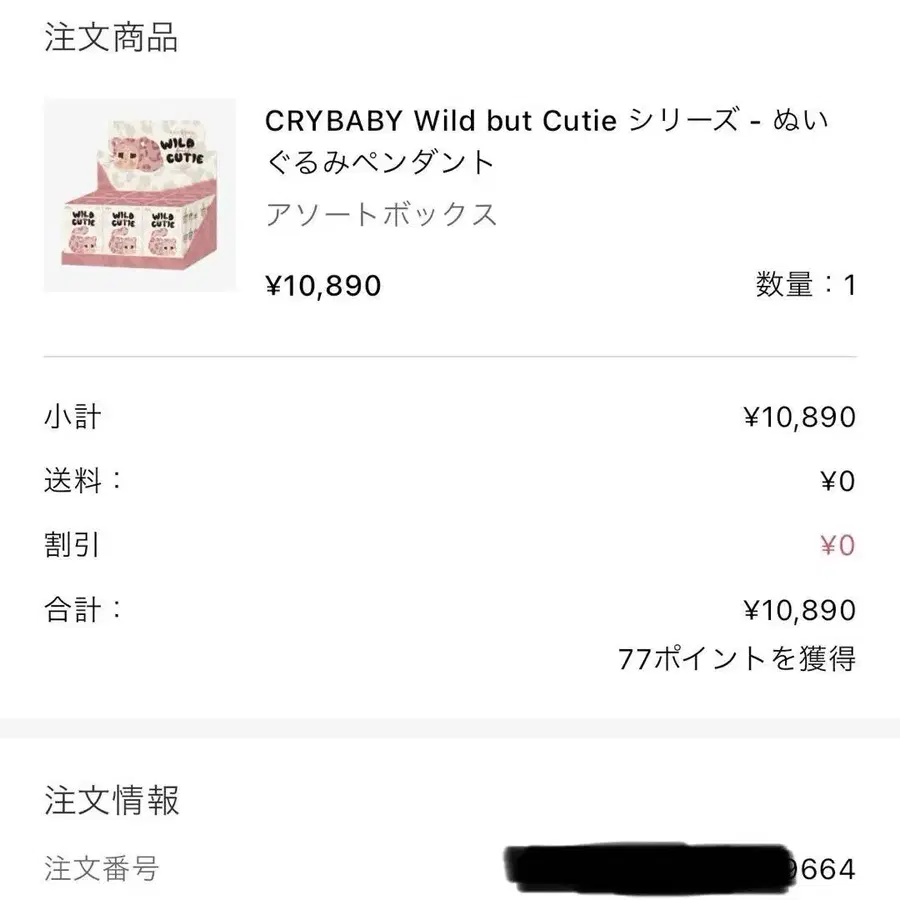Click the CRYBABY Wild but Cutie product title
Viewport: 900px width, 900px height.
546,141
